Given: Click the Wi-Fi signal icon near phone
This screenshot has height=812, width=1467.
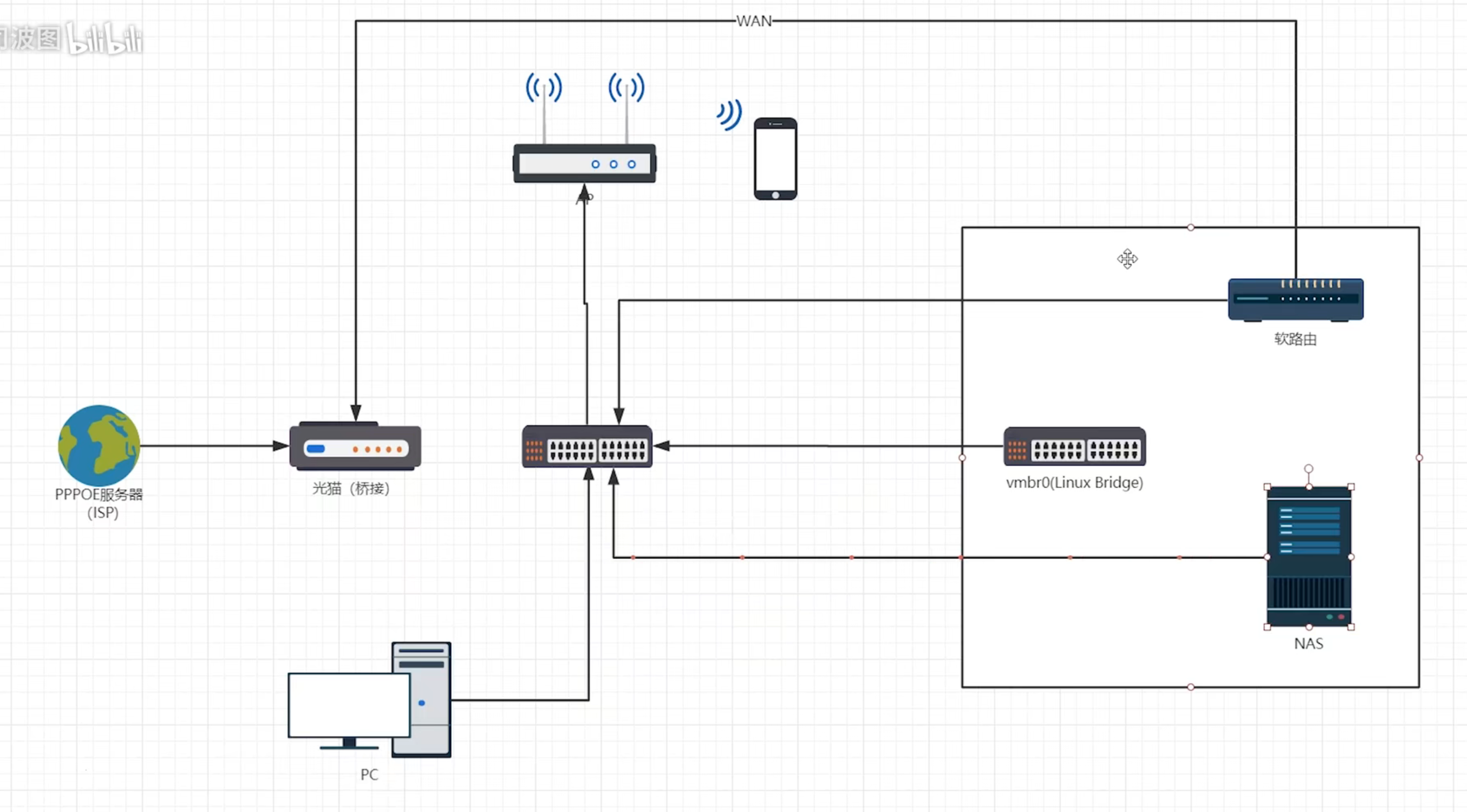Looking at the screenshot, I should (x=730, y=114).
